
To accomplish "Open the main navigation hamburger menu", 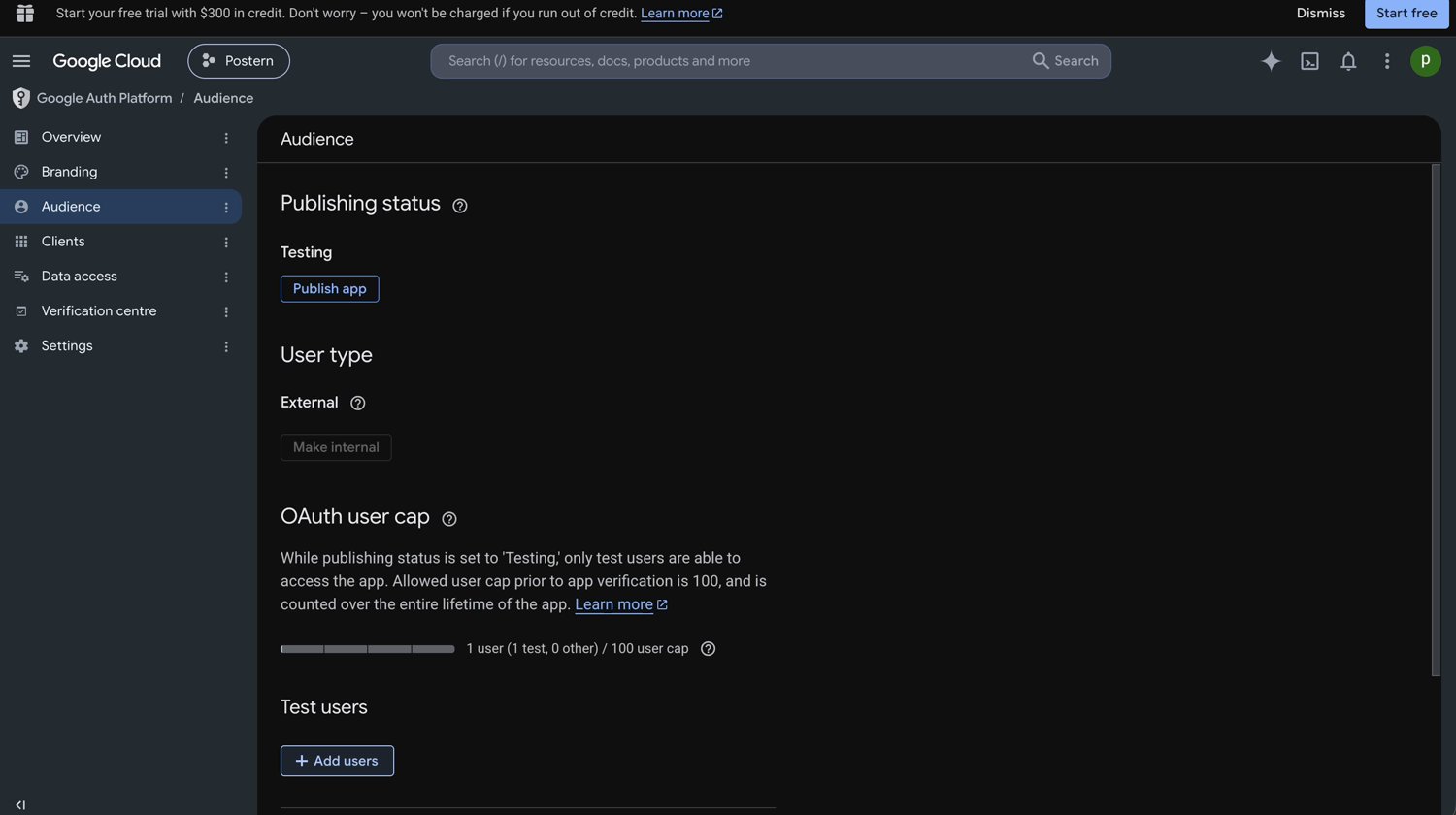I will click(21, 61).
